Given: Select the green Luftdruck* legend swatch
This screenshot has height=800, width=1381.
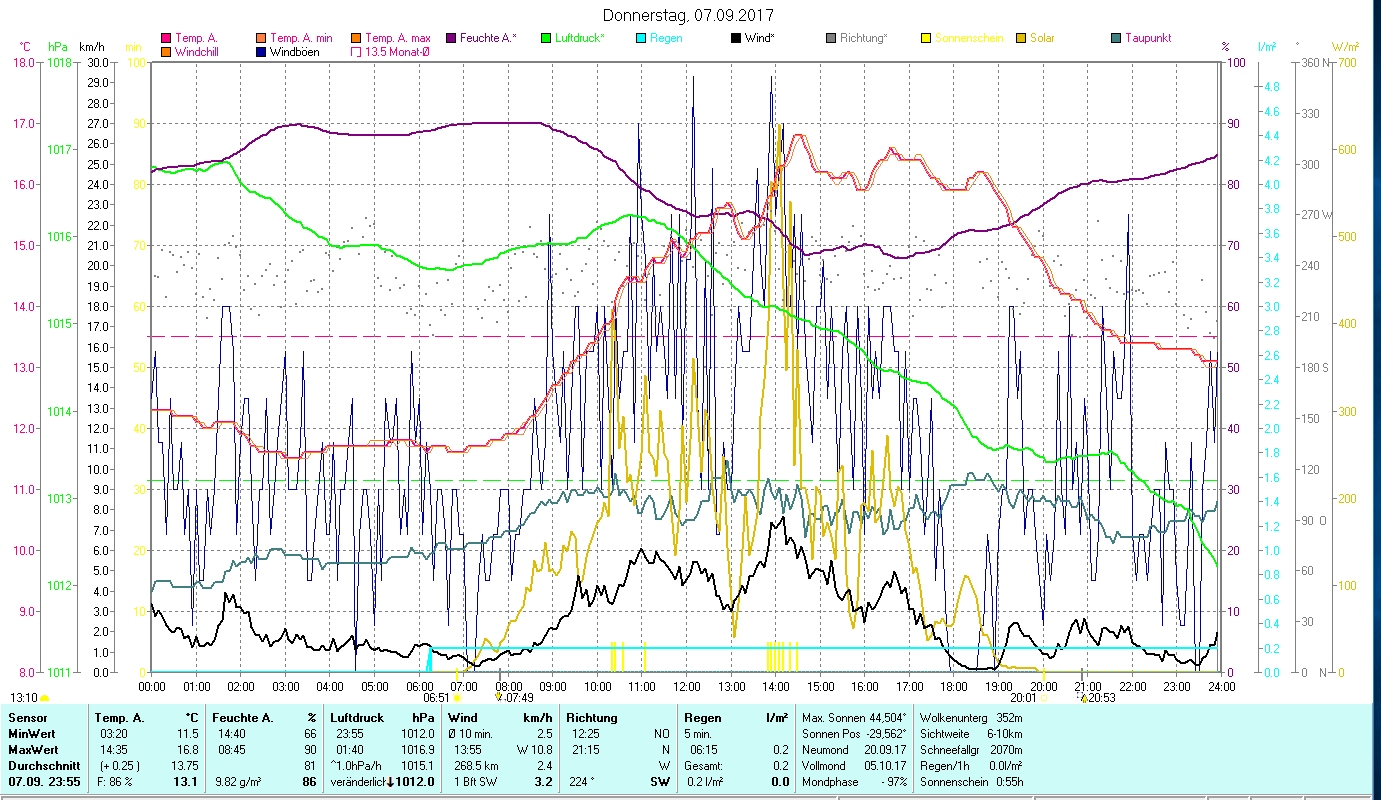Looking at the screenshot, I should pyautogui.click(x=546, y=38).
